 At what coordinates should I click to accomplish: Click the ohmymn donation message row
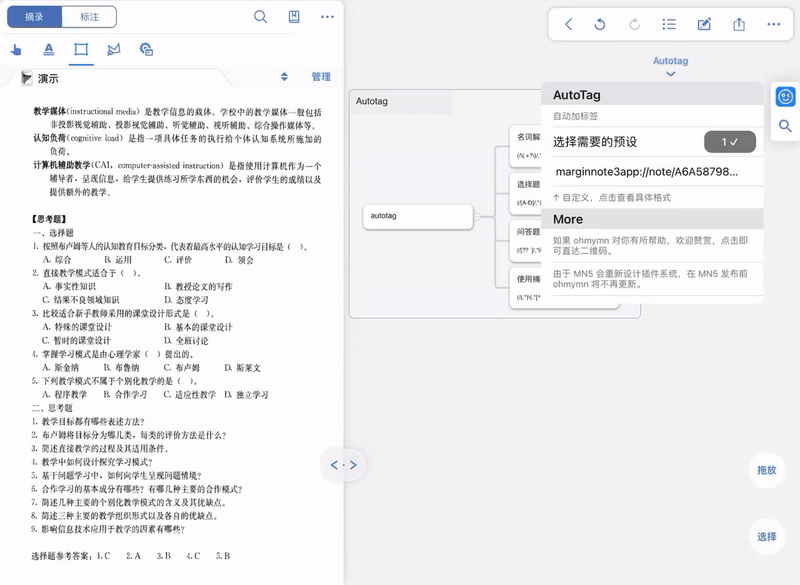[x=652, y=246]
